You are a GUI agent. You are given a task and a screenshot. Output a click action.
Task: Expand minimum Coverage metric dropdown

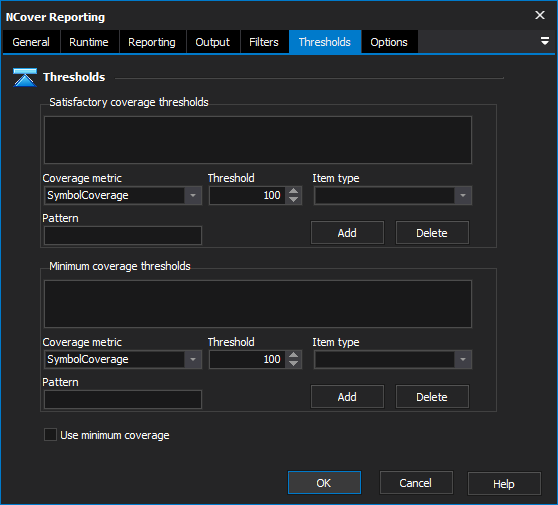(x=193, y=359)
